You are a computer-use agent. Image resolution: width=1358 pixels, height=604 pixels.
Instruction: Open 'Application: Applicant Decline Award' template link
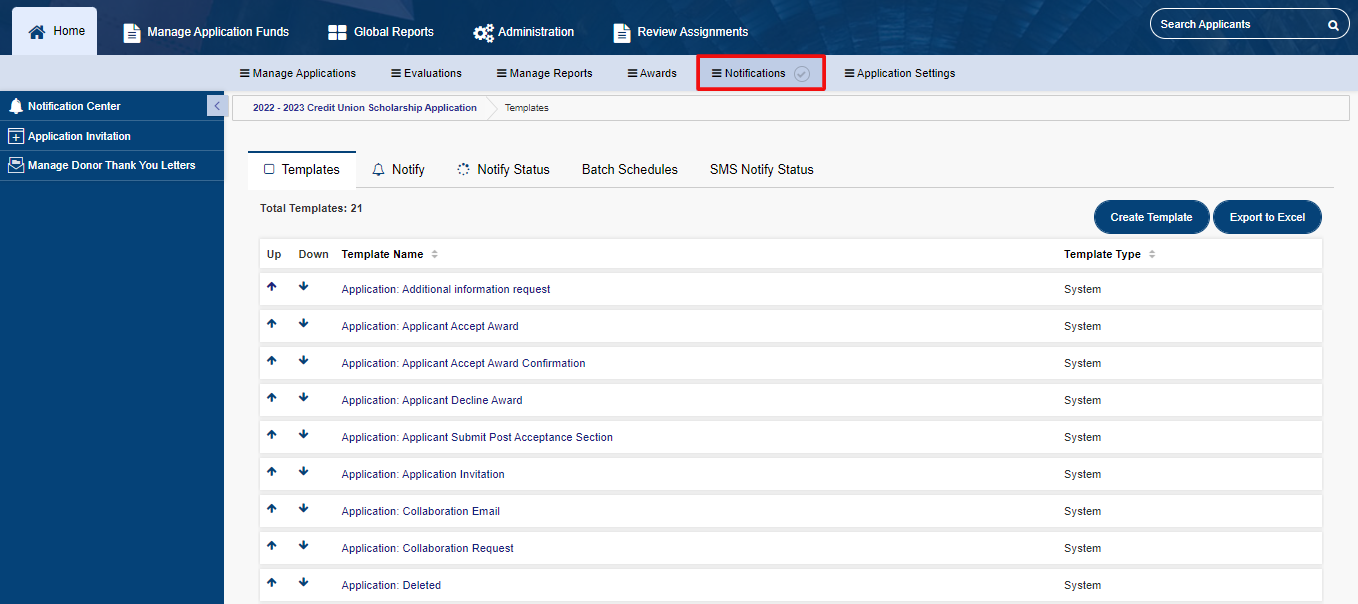[x=432, y=400]
